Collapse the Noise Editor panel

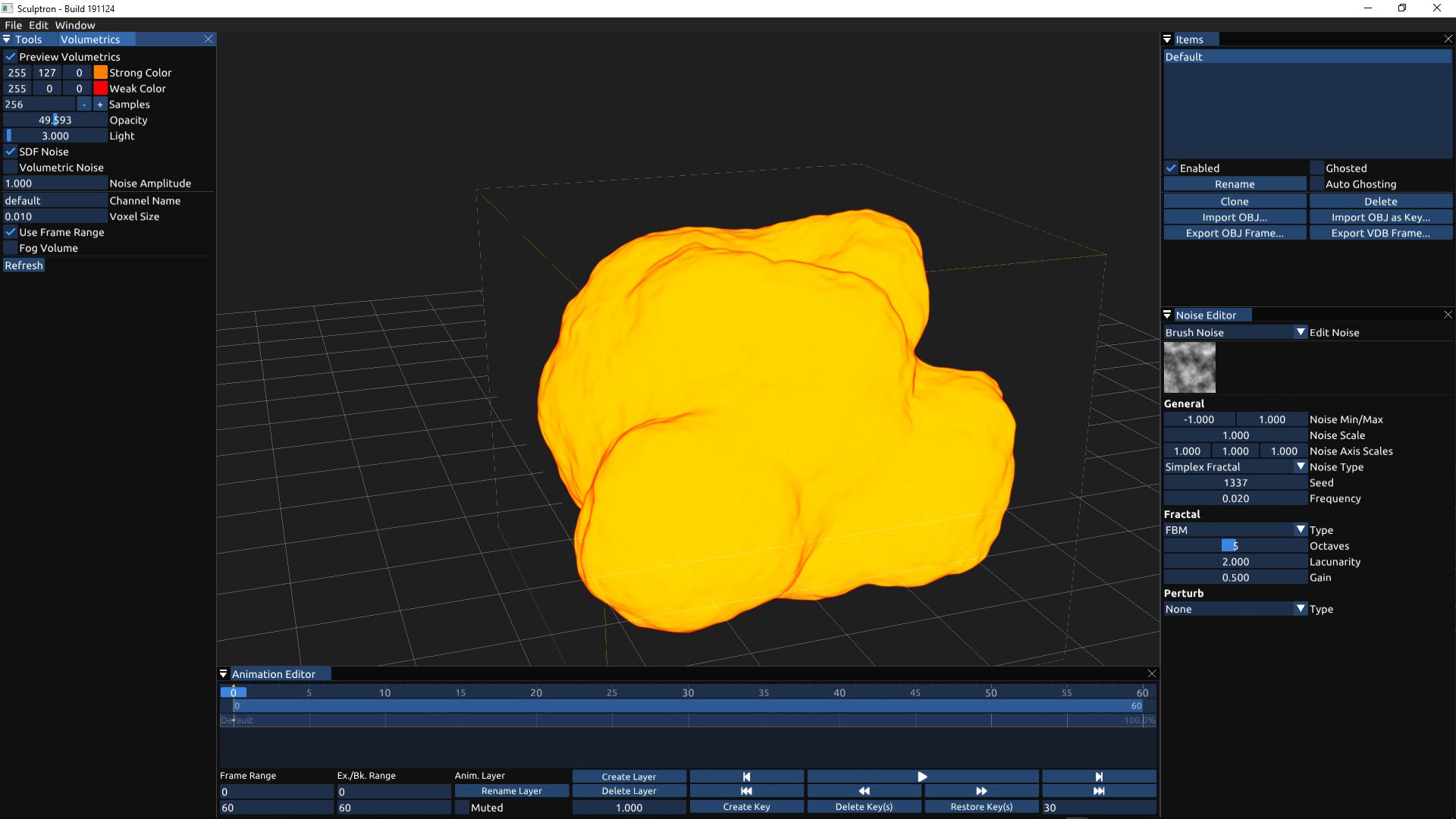[1167, 315]
